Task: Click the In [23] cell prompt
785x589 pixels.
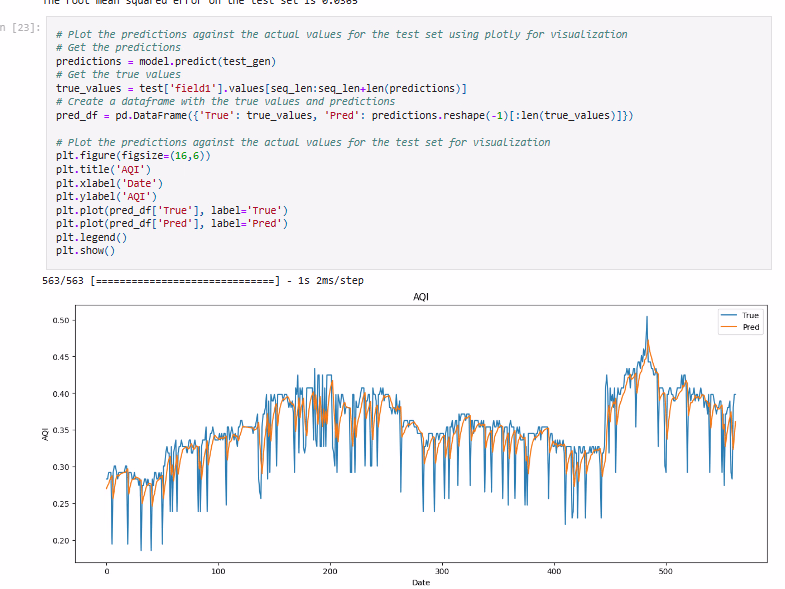Action: coord(20,27)
